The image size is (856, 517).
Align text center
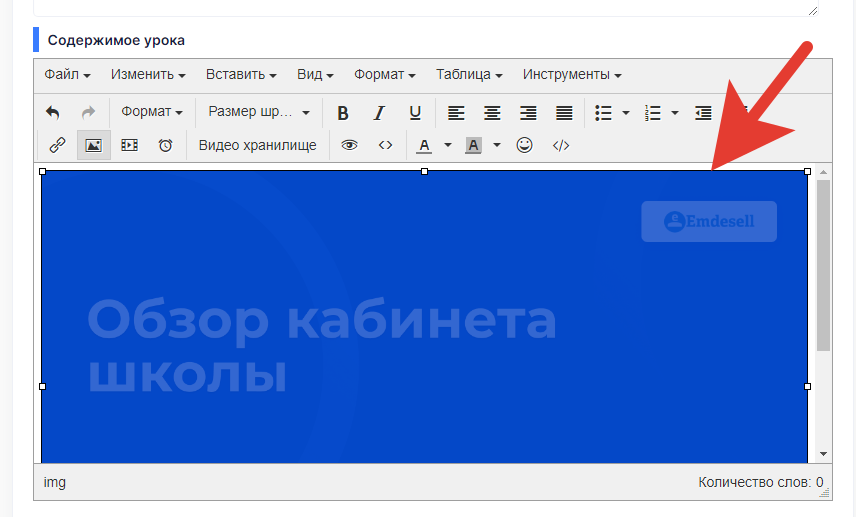492,113
